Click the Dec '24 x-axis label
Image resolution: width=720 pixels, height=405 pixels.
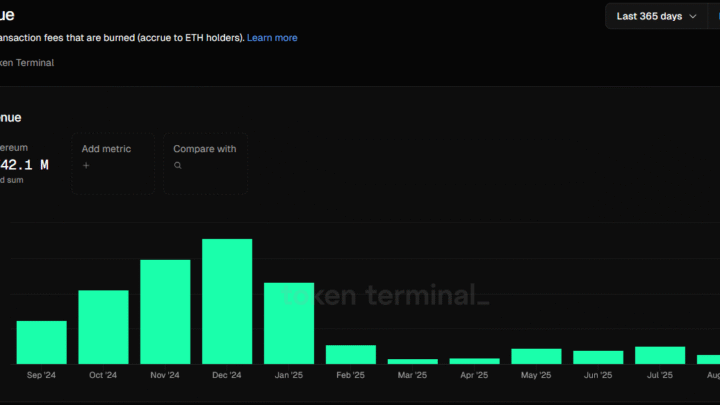tap(227, 376)
